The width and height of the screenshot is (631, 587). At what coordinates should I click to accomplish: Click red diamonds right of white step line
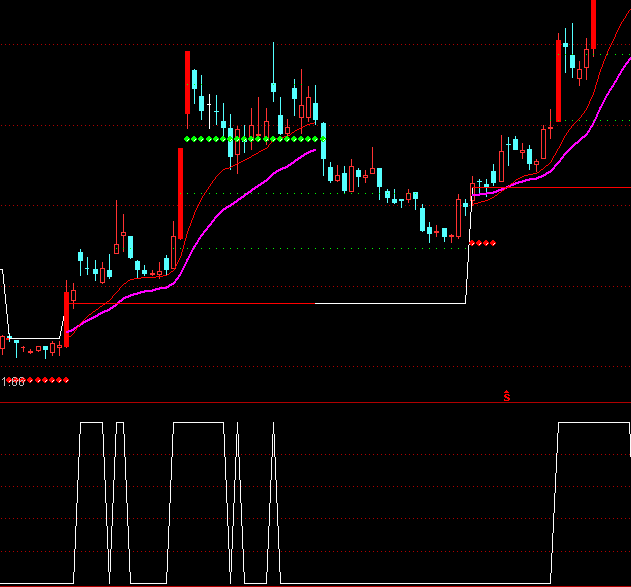[x=484, y=242]
